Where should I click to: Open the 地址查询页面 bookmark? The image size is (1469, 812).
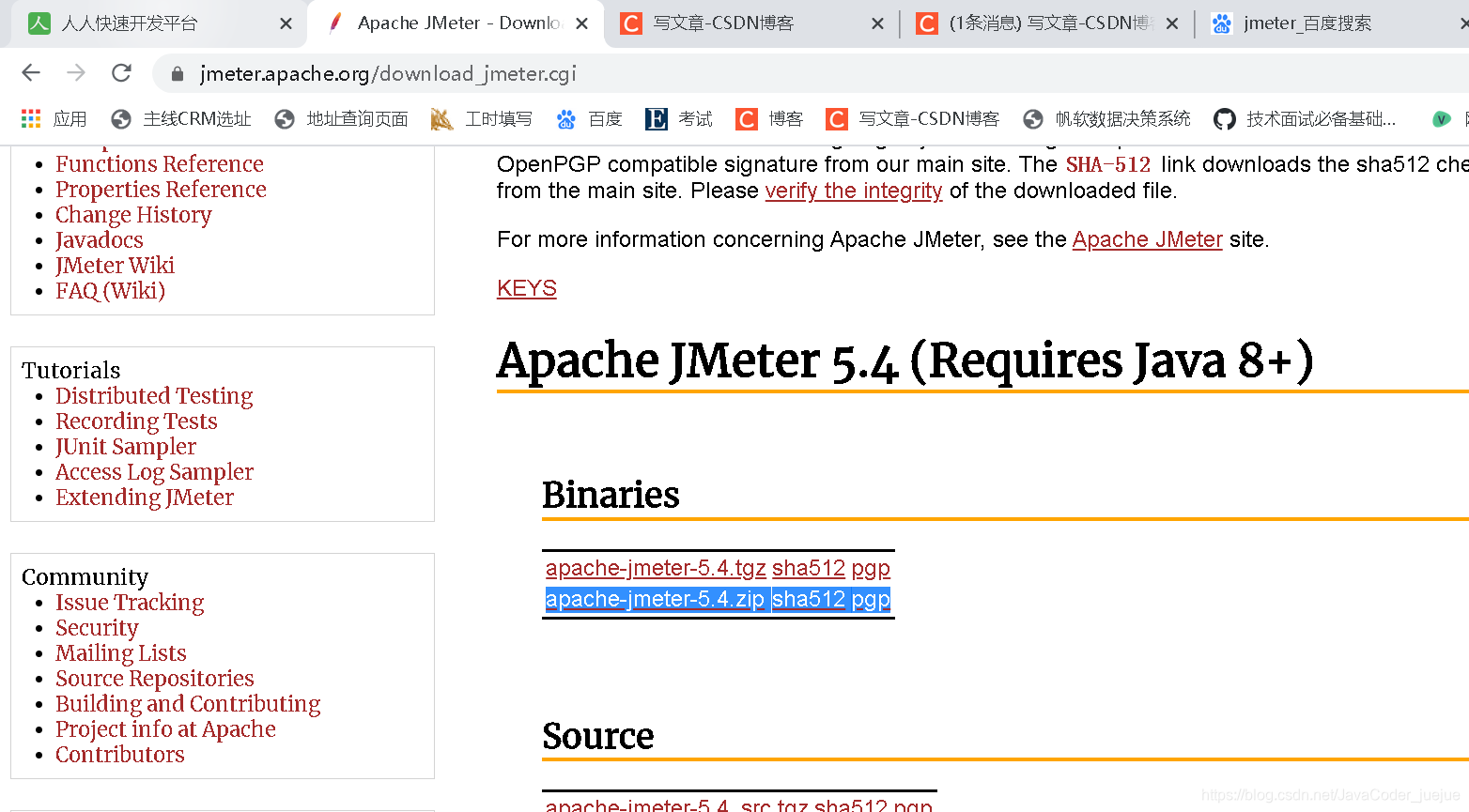[x=341, y=119]
